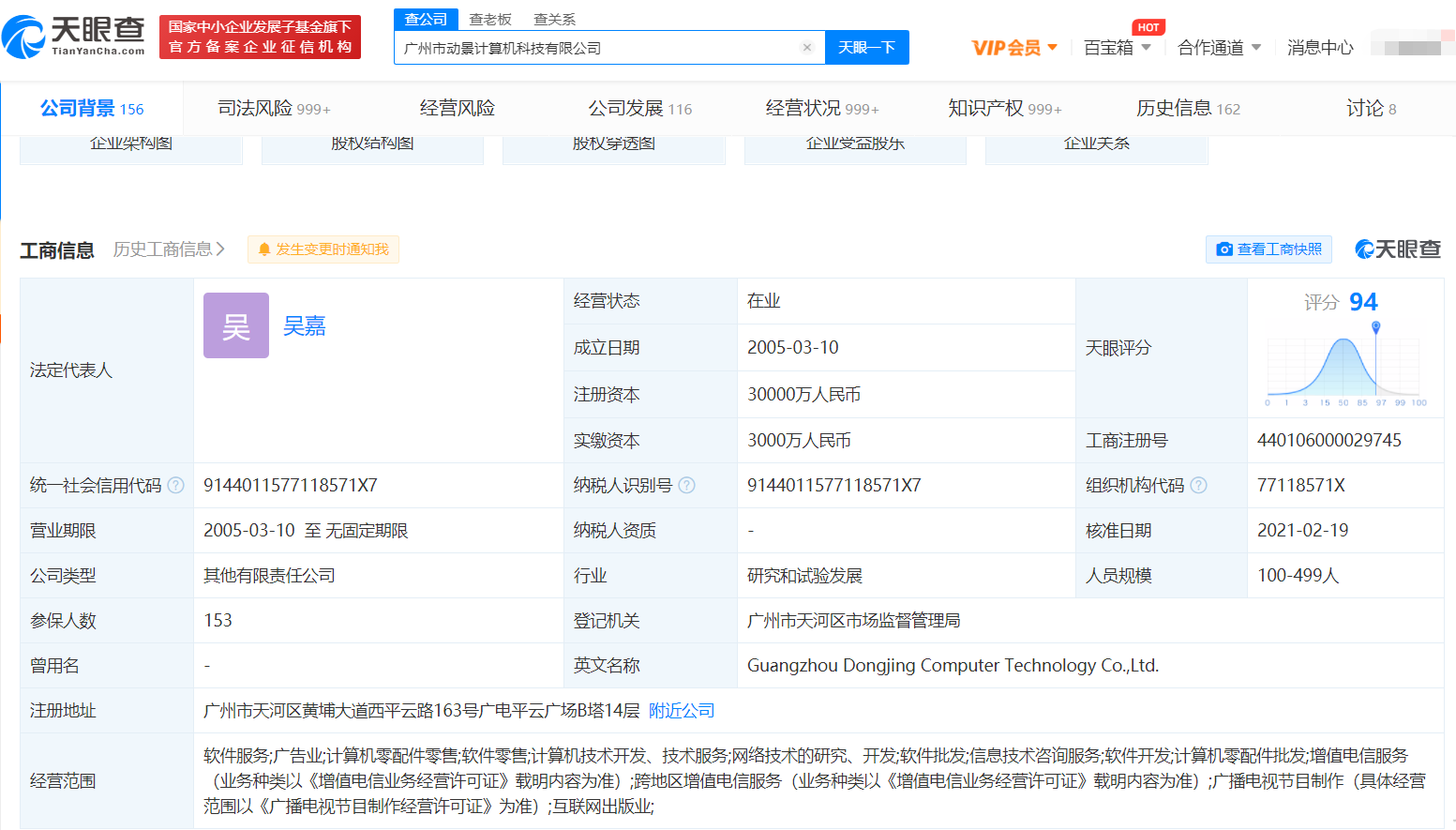Click the purple 吴 avatar icon
Viewport: 1456px width, 830px height.
(x=236, y=325)
